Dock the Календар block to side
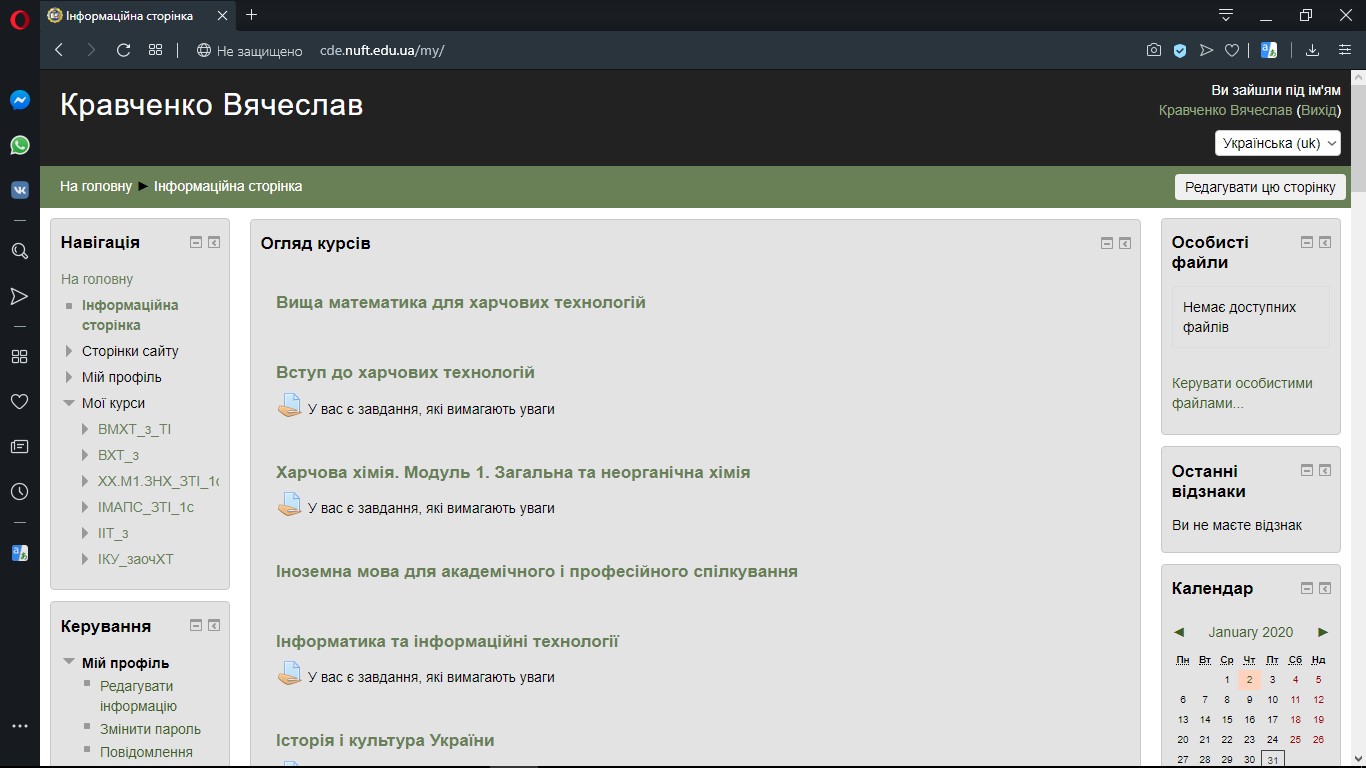 1325,588
